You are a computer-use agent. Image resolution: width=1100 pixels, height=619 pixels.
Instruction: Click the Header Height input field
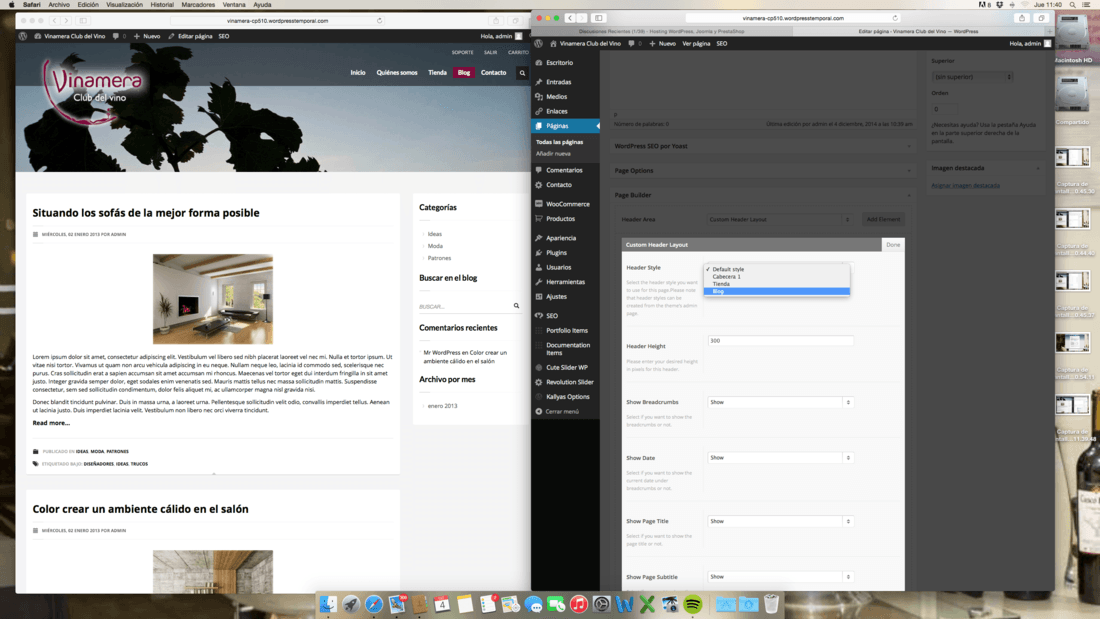(780, 340)
